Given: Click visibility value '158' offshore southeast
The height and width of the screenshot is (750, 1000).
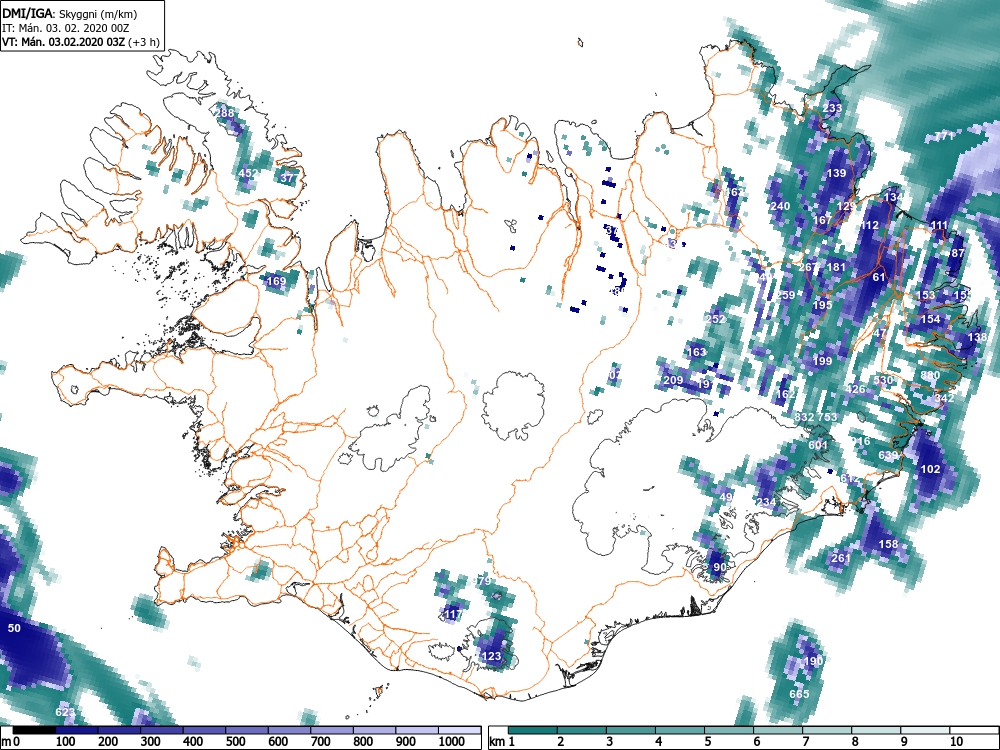Looking at the screenshot, I should [x=888, y=544].
